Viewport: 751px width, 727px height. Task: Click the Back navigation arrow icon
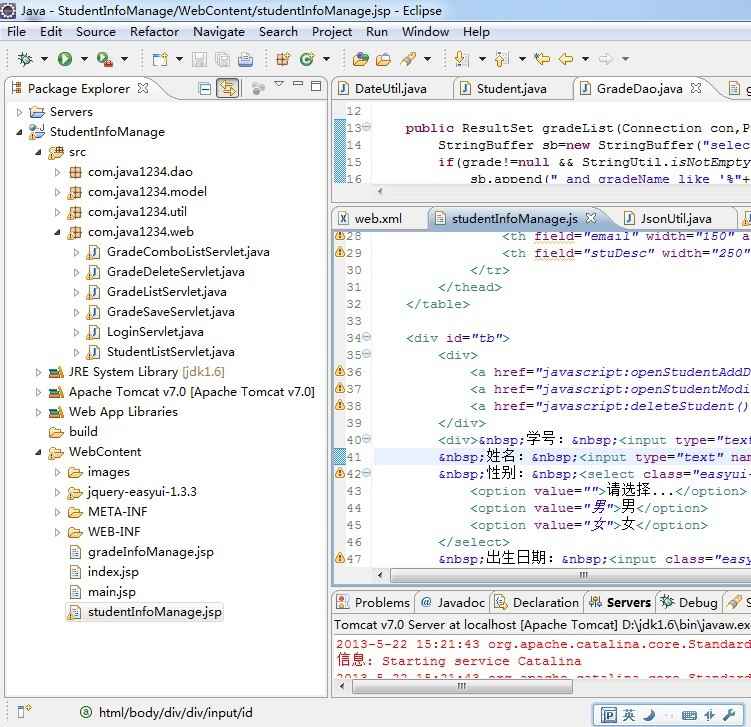pyautogui.click(x=566, y=59)
